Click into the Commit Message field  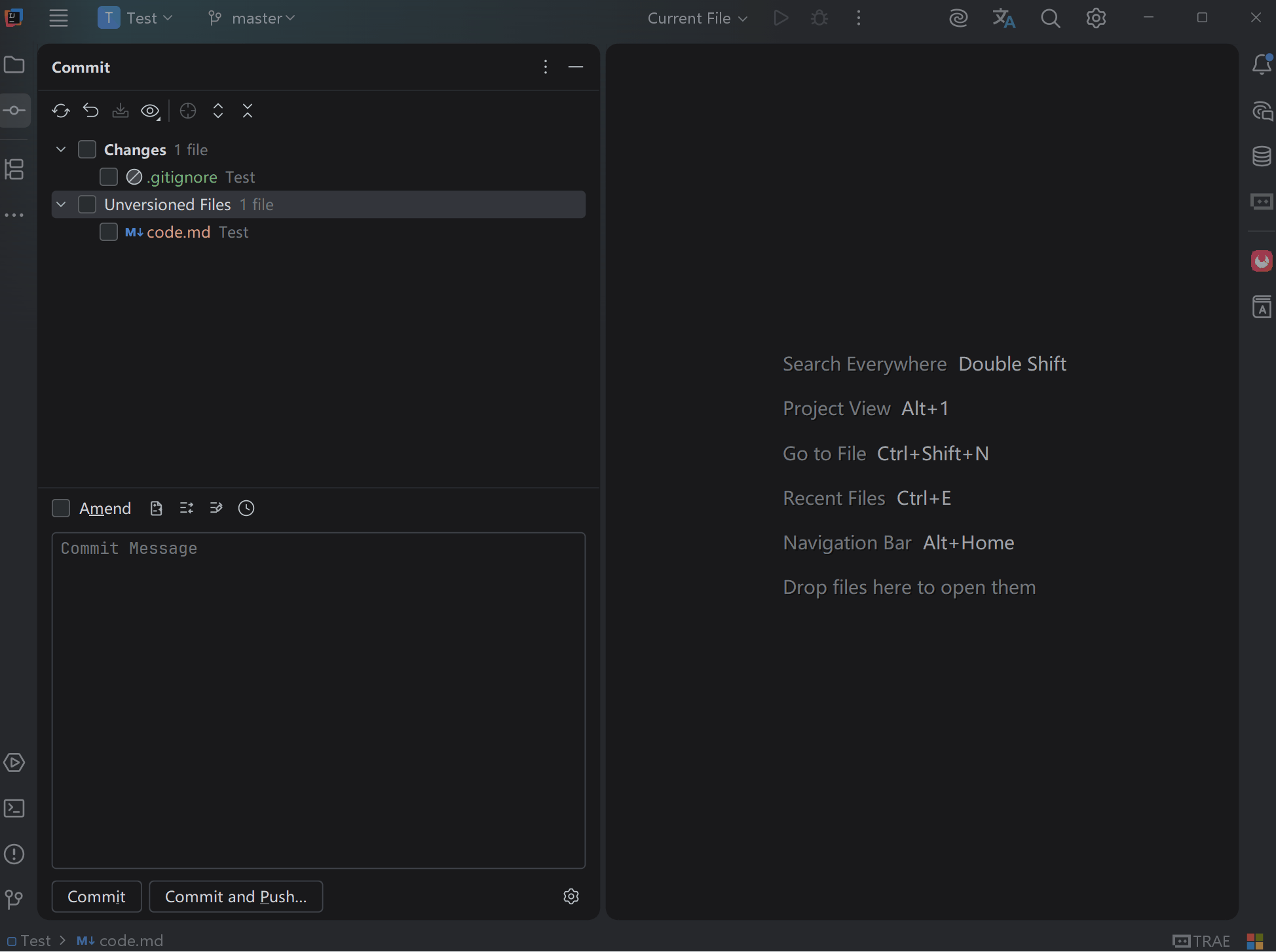pos(318,701)
